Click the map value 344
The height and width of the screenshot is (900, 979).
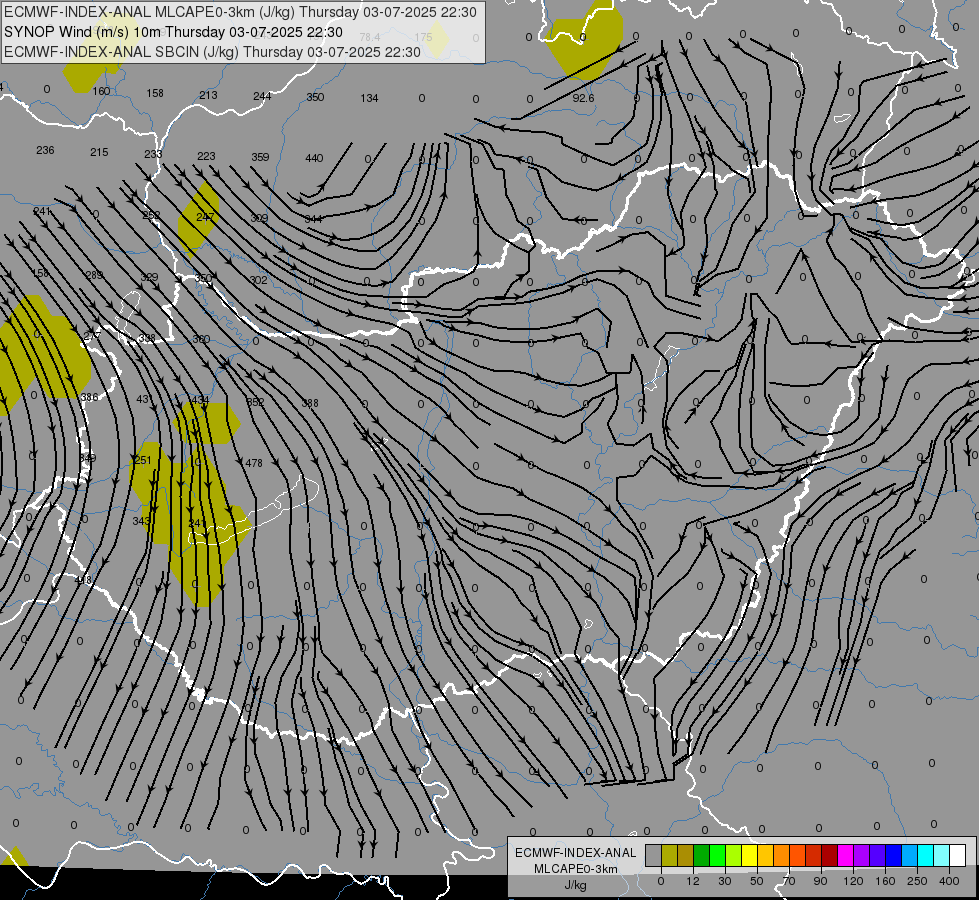(313, 219)
